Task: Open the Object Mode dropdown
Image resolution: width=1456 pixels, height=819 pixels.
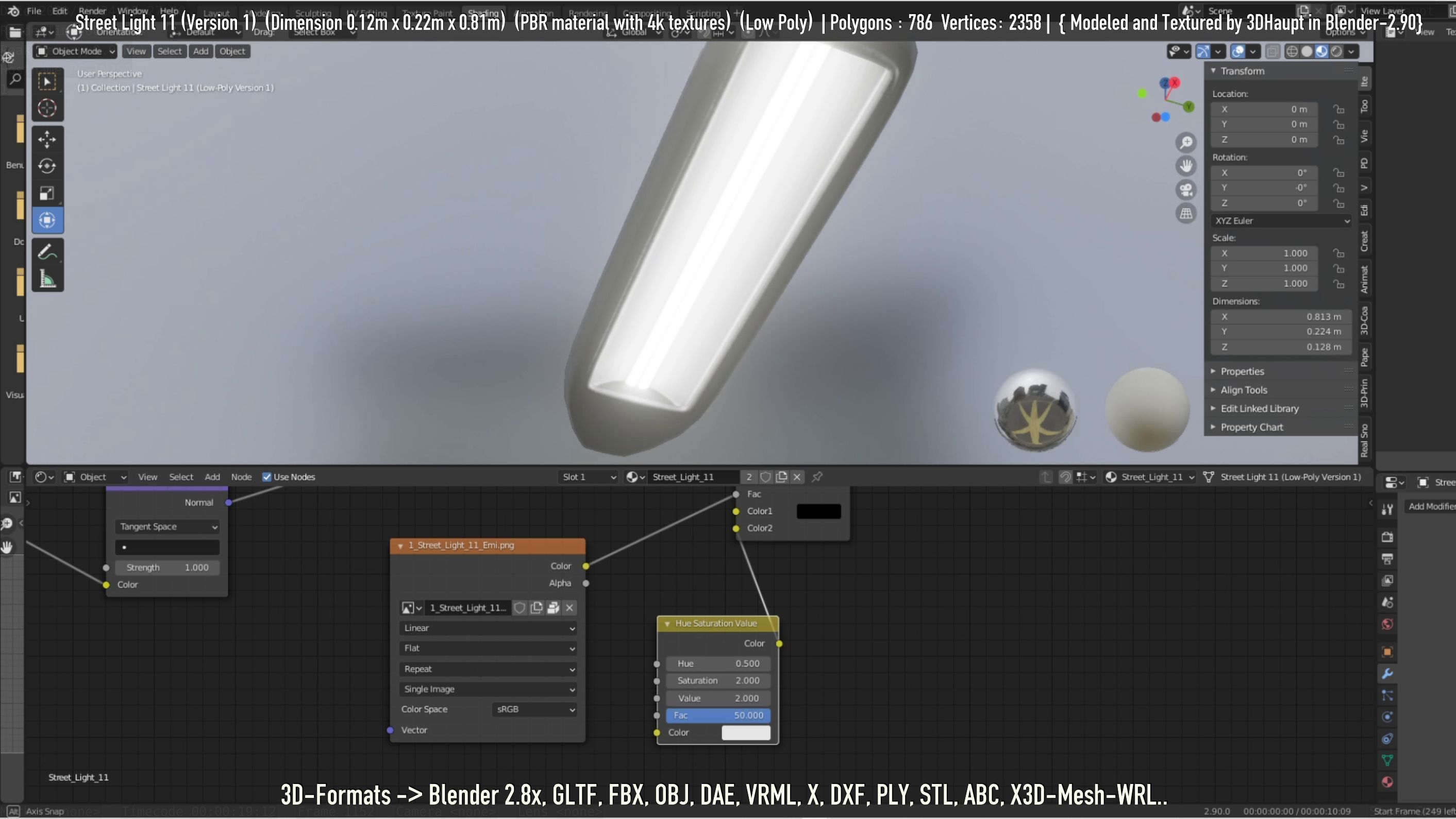Action: click(x=75, y=52)
